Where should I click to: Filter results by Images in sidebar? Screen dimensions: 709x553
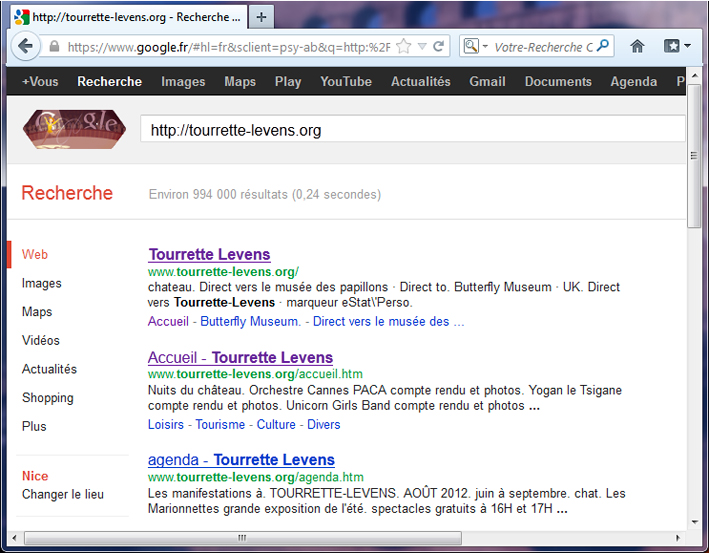tap(42, 283)
